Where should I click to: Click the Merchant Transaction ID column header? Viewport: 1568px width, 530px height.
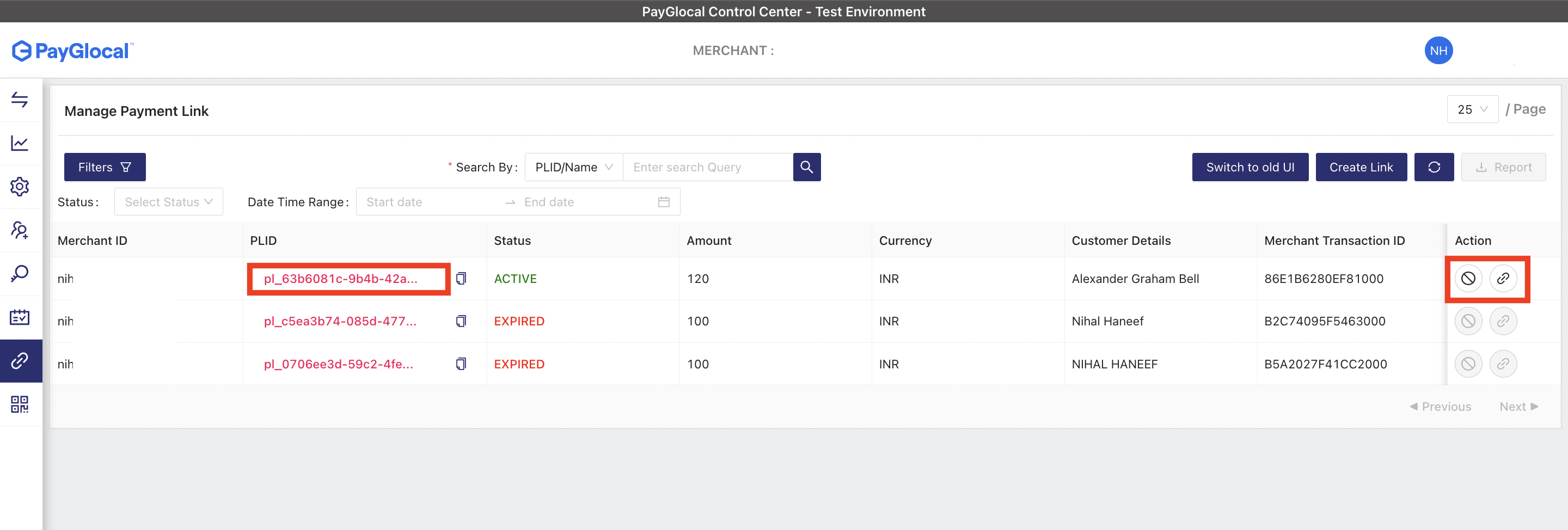(x=1334, y=241)
